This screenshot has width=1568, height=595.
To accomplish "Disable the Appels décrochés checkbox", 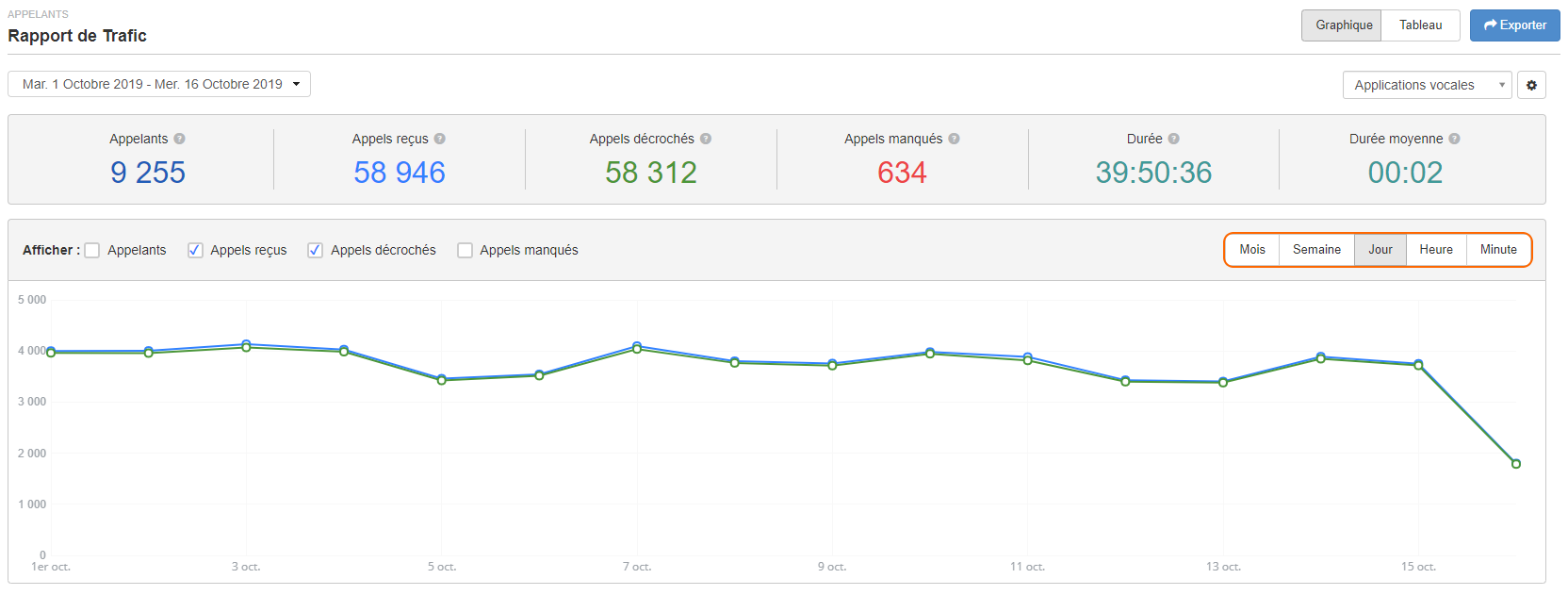I will (316, 250).
